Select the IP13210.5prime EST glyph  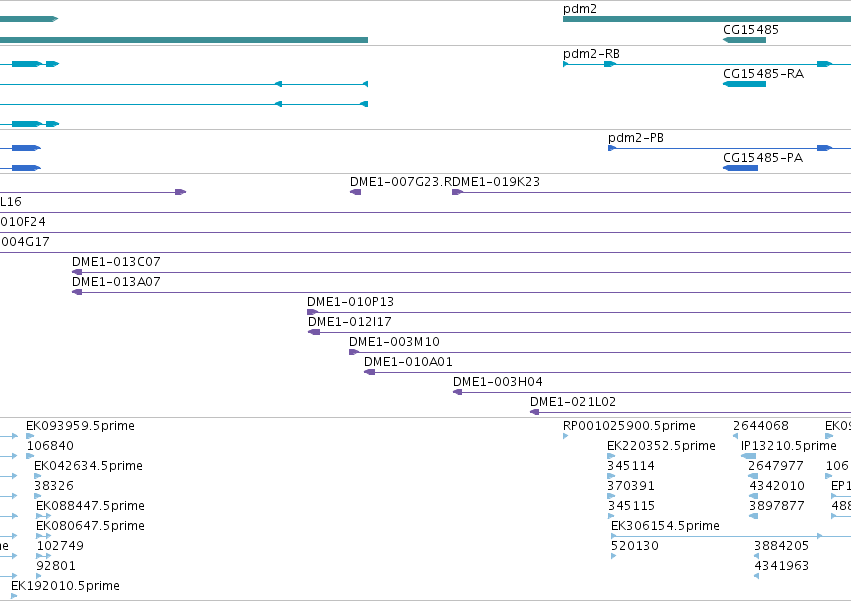click(x=748, y=456)
